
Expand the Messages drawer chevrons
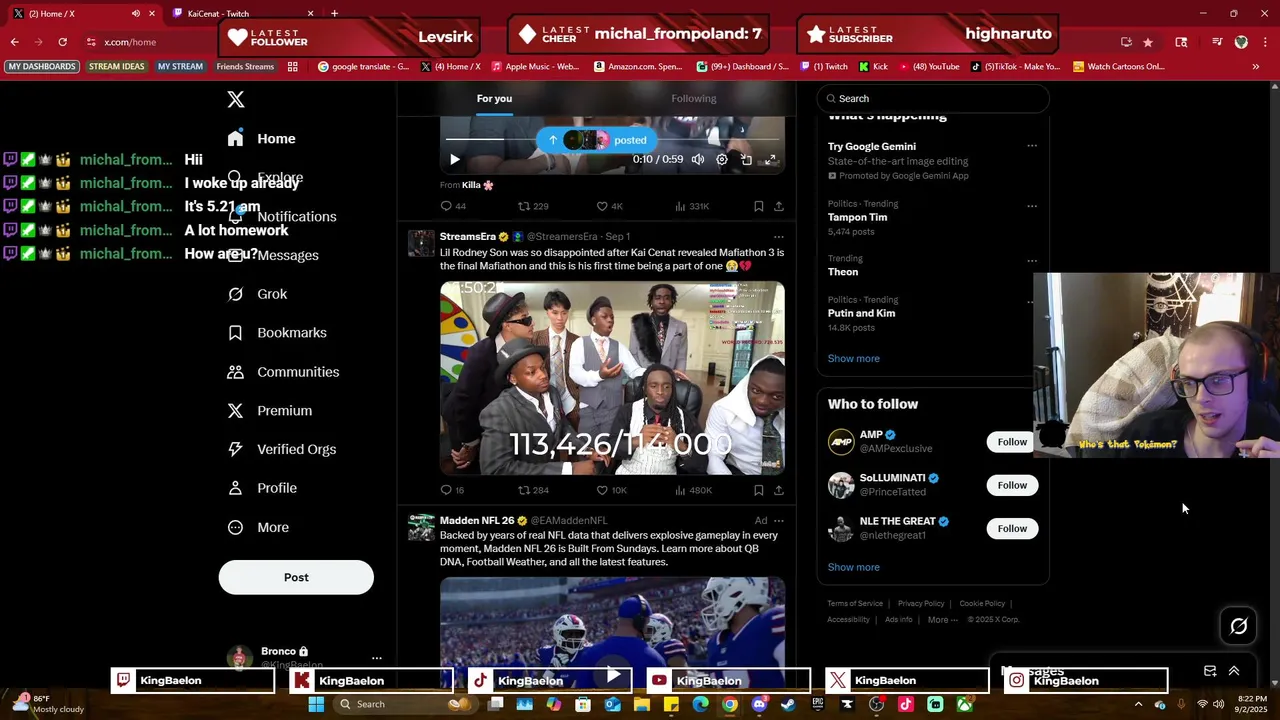point(1234,671)
